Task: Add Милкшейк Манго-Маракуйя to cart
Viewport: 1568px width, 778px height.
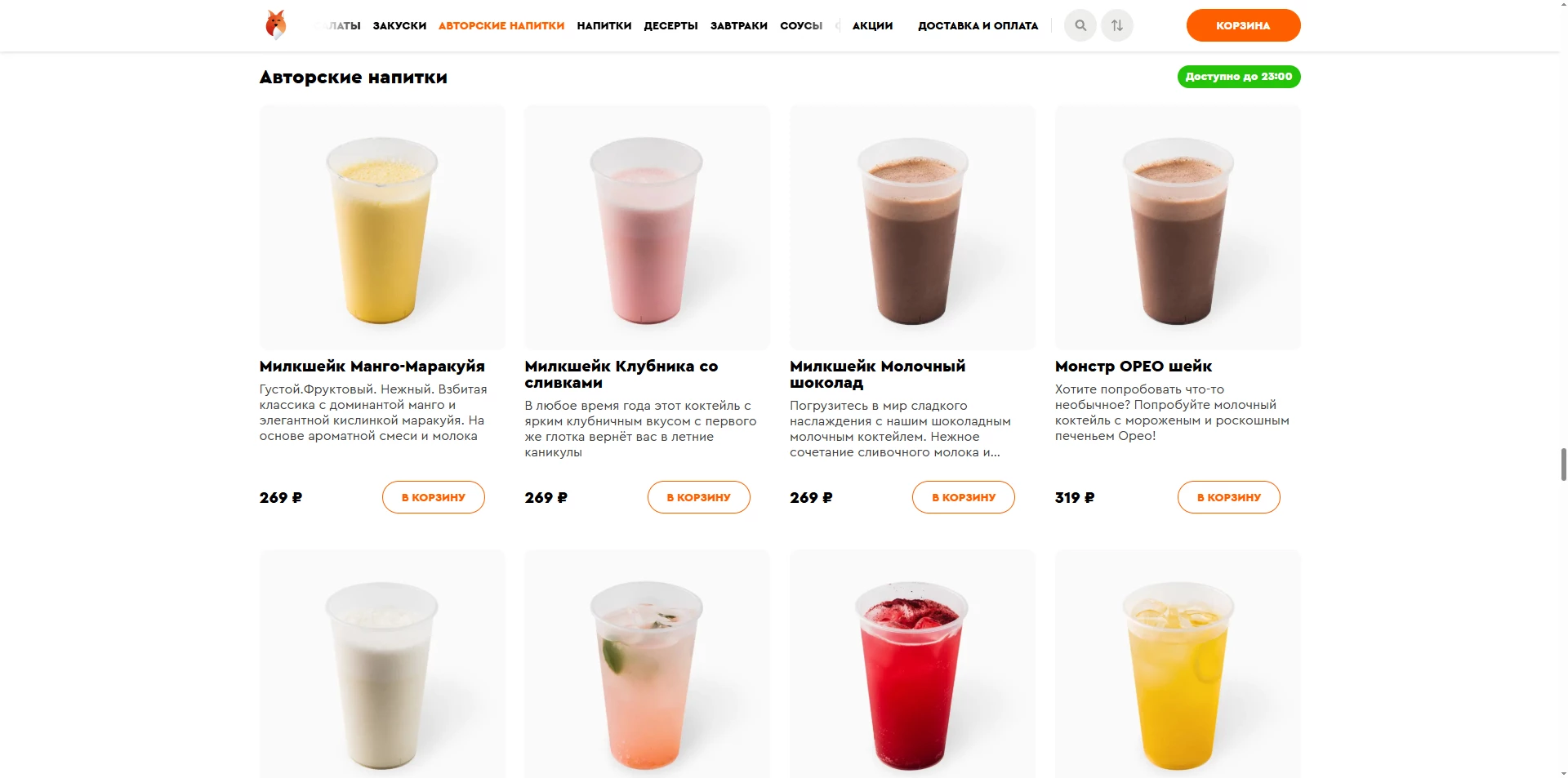Action: [434, 497]
